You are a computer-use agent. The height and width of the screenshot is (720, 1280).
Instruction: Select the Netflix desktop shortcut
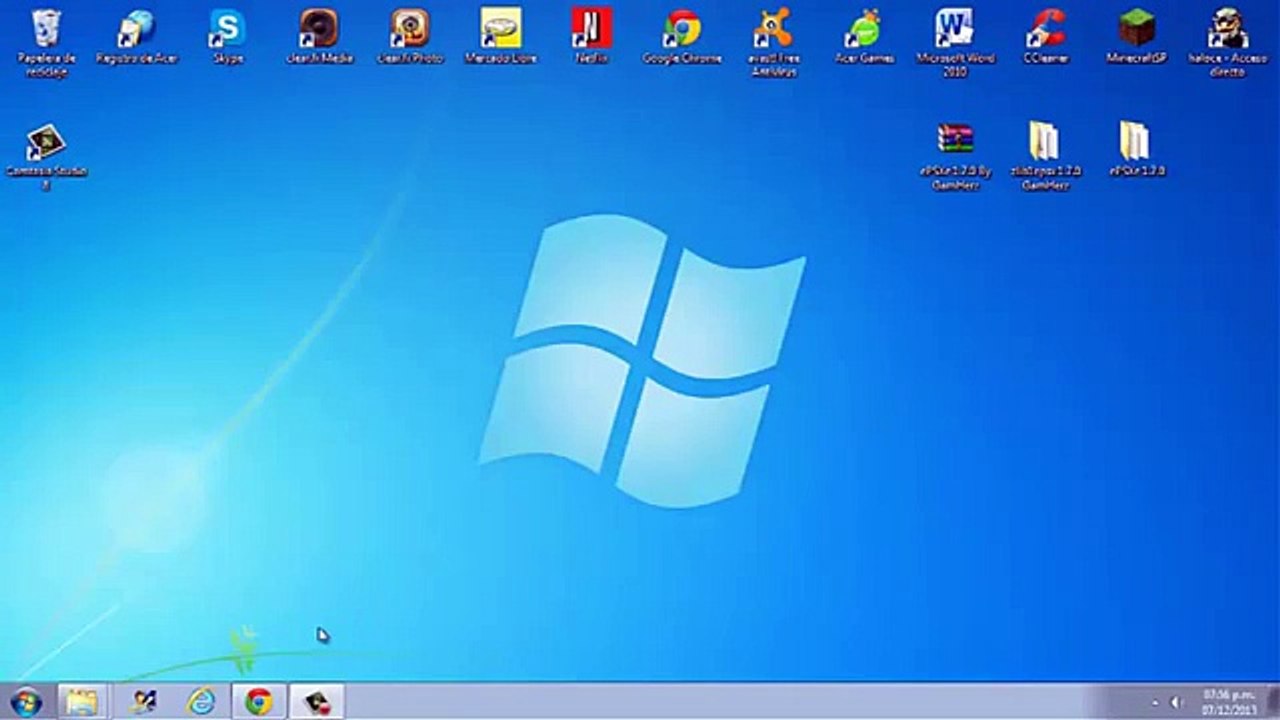pyautogui.click(x=592, y=35)
